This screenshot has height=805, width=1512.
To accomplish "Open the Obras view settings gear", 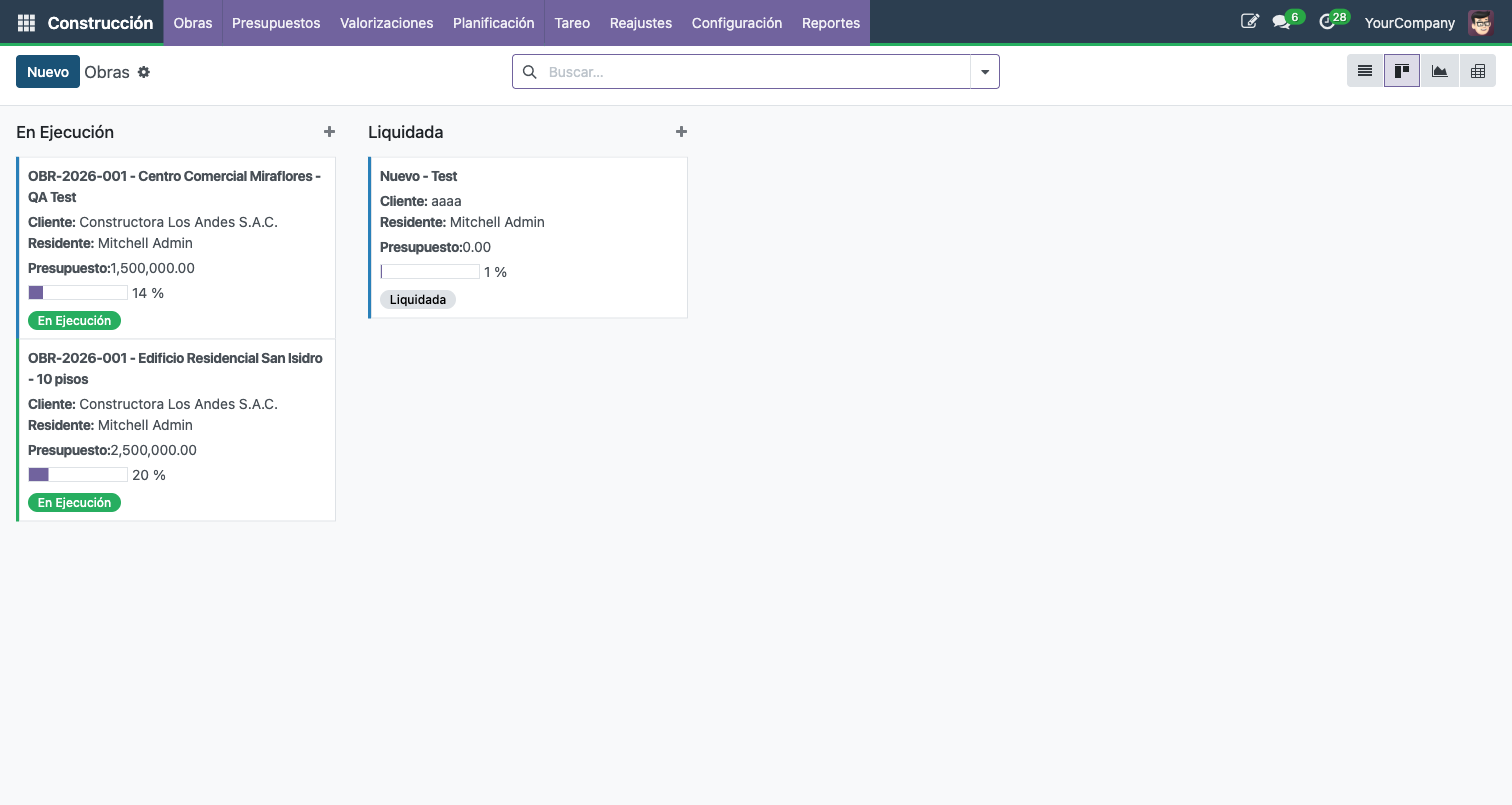I will click(144, 71).
